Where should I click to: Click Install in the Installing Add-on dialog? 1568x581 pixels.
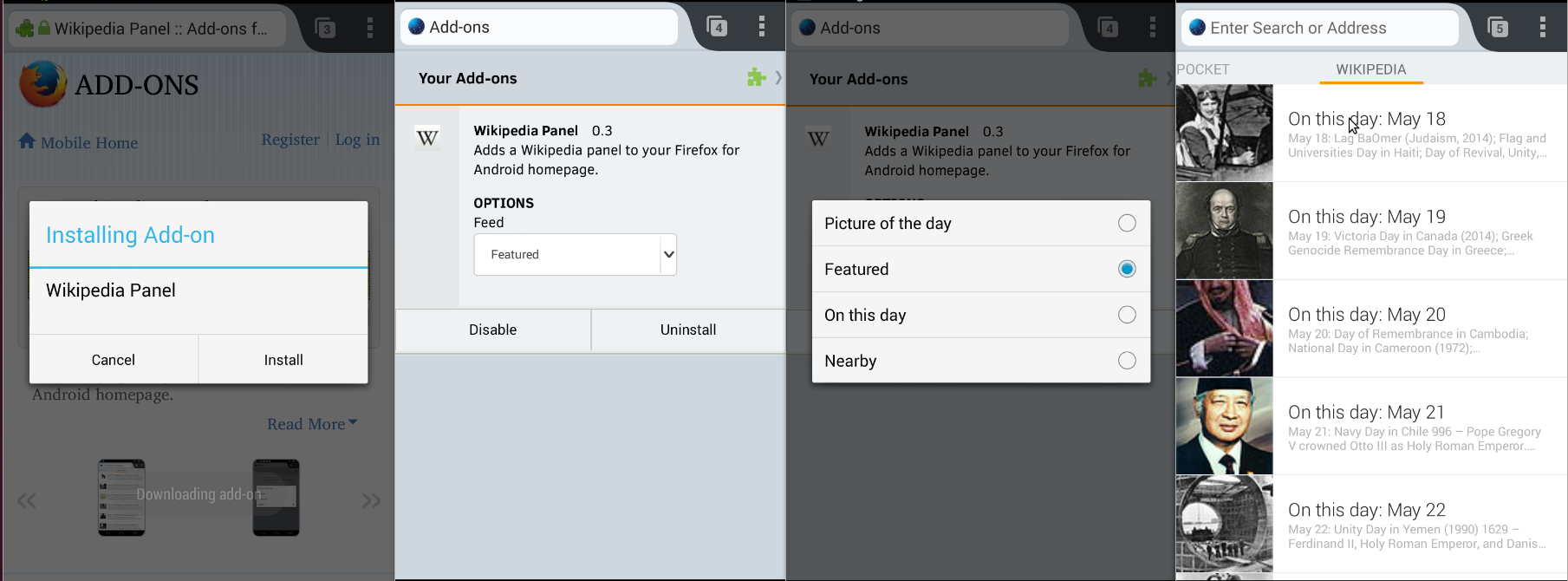283,360
